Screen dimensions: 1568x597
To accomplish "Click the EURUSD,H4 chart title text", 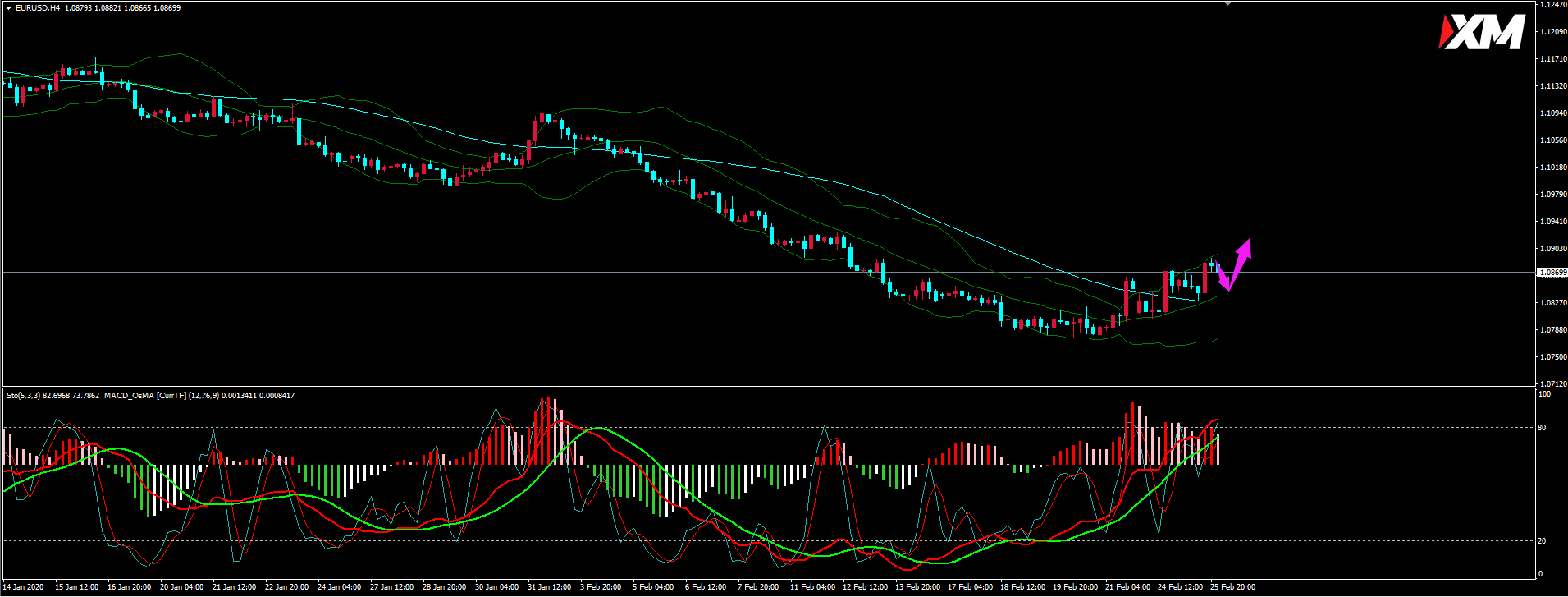I will pos(38,8).
